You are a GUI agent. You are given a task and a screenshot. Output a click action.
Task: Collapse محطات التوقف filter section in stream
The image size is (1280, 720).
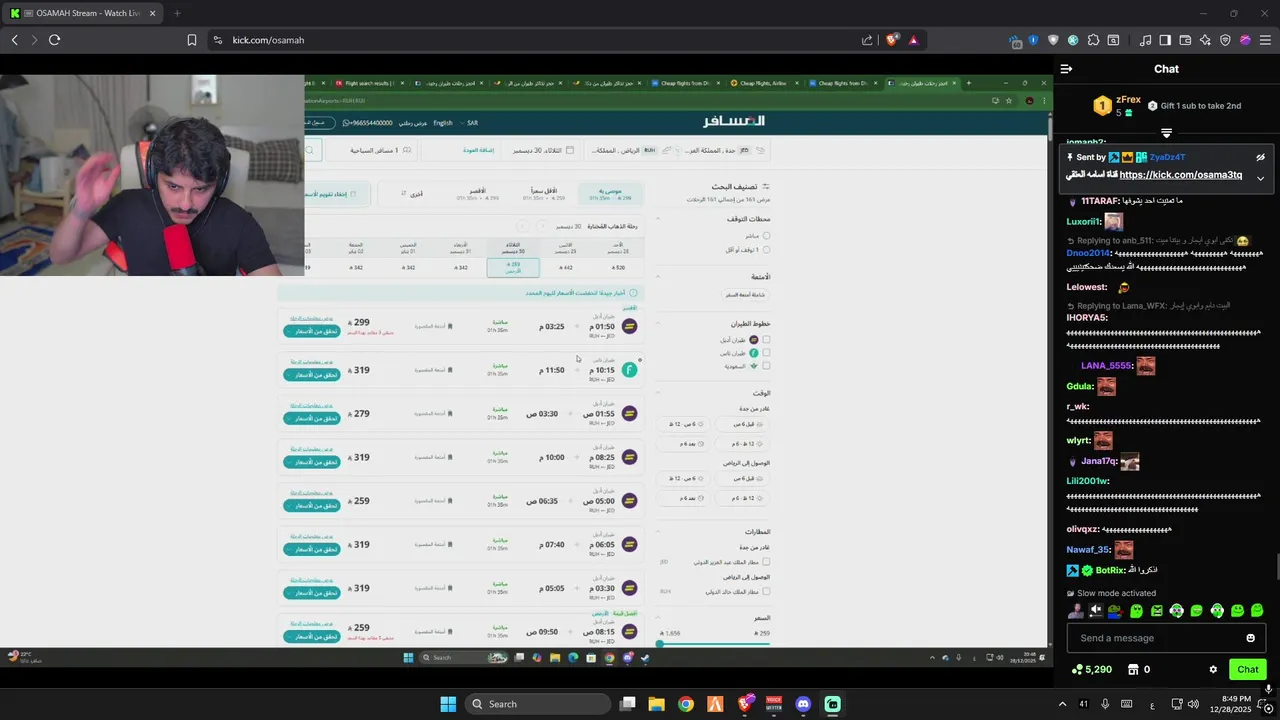tap(658, 218)
